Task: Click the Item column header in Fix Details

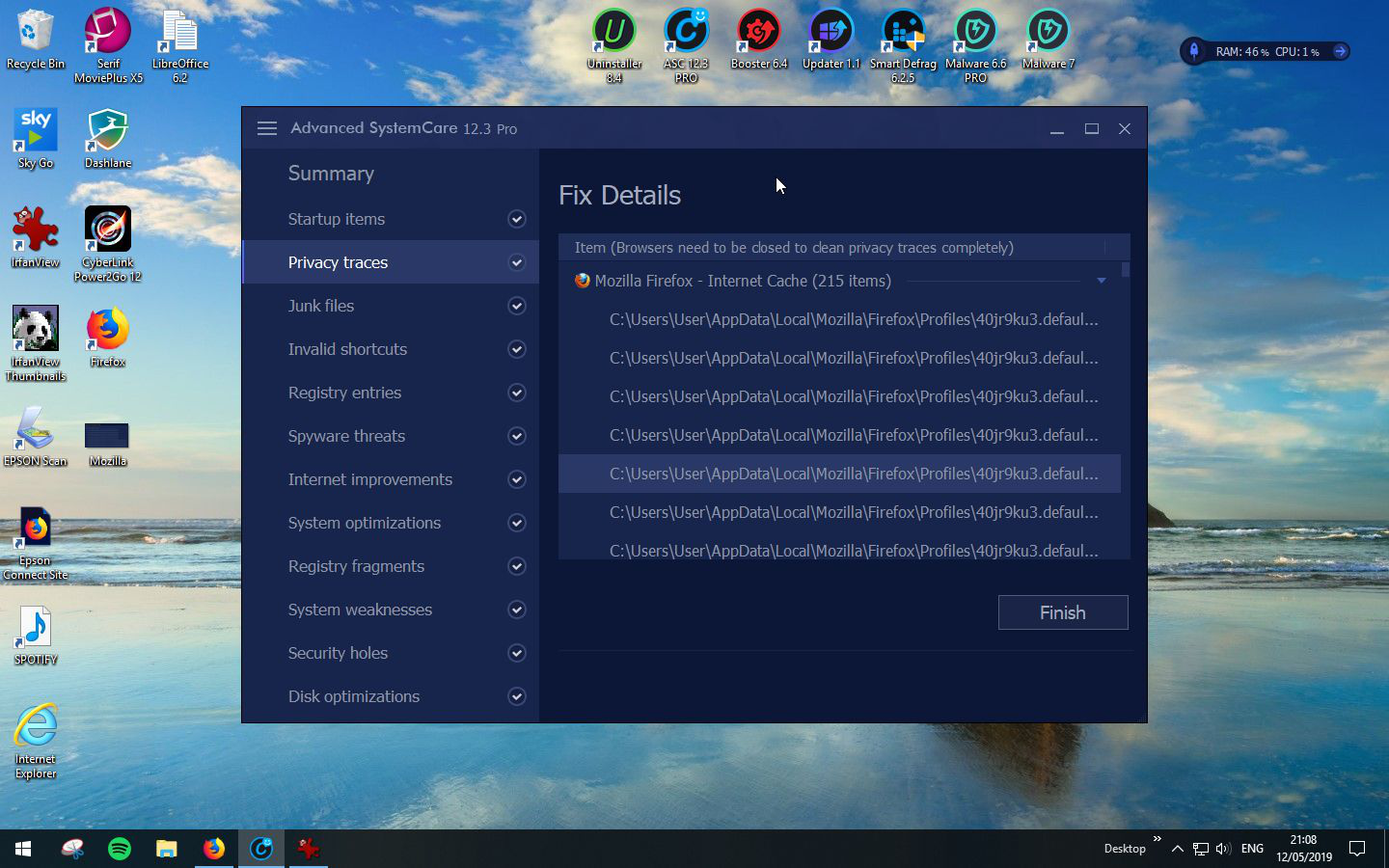Action: point(831,247)
